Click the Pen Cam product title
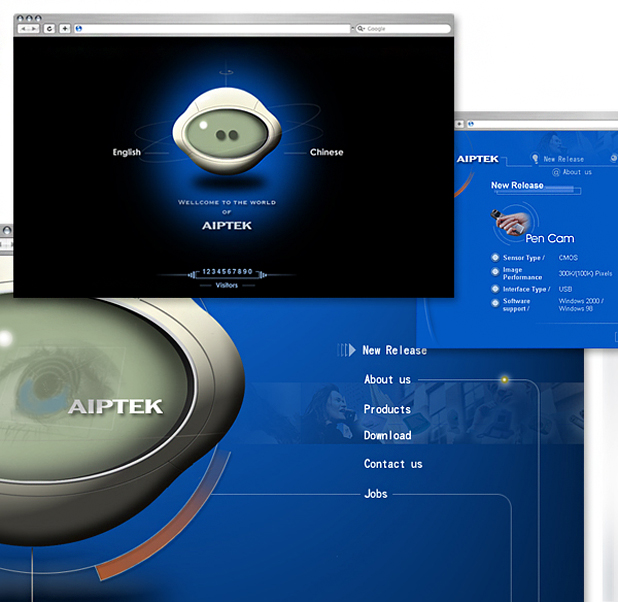 pyautogui.click(x=550, y=239)
